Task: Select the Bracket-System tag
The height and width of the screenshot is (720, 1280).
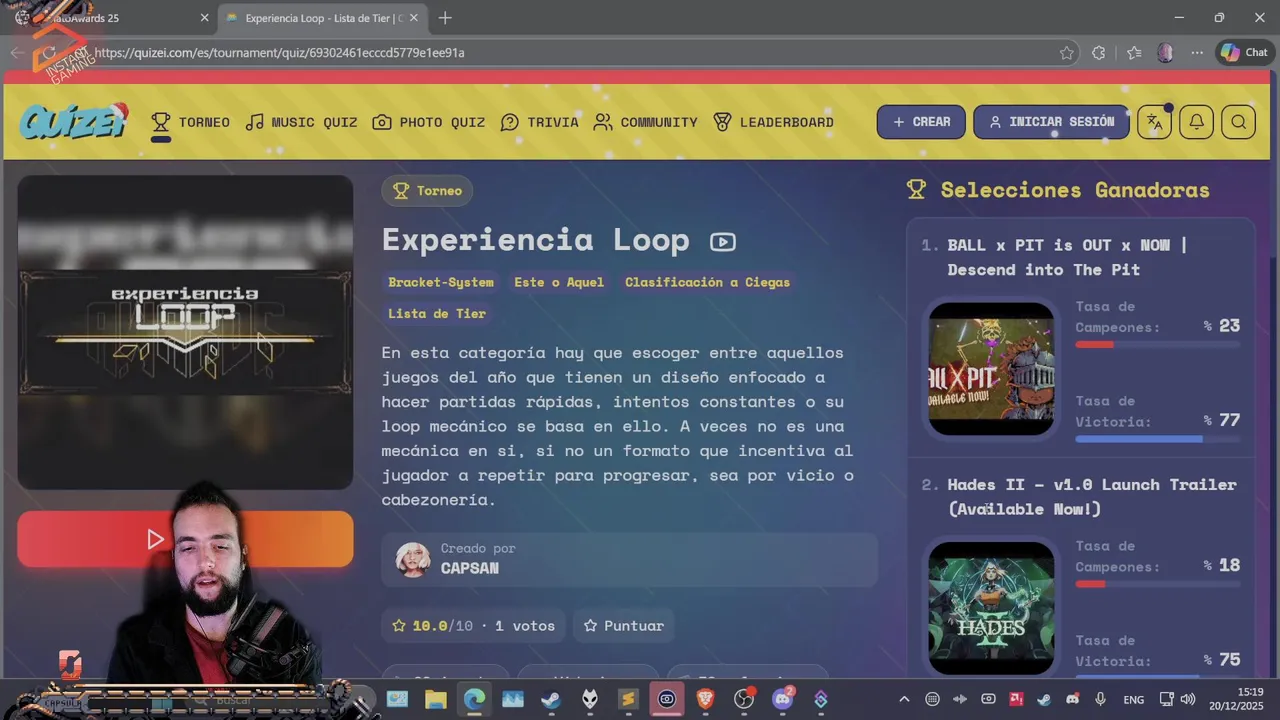Action: tap(441, 282)
